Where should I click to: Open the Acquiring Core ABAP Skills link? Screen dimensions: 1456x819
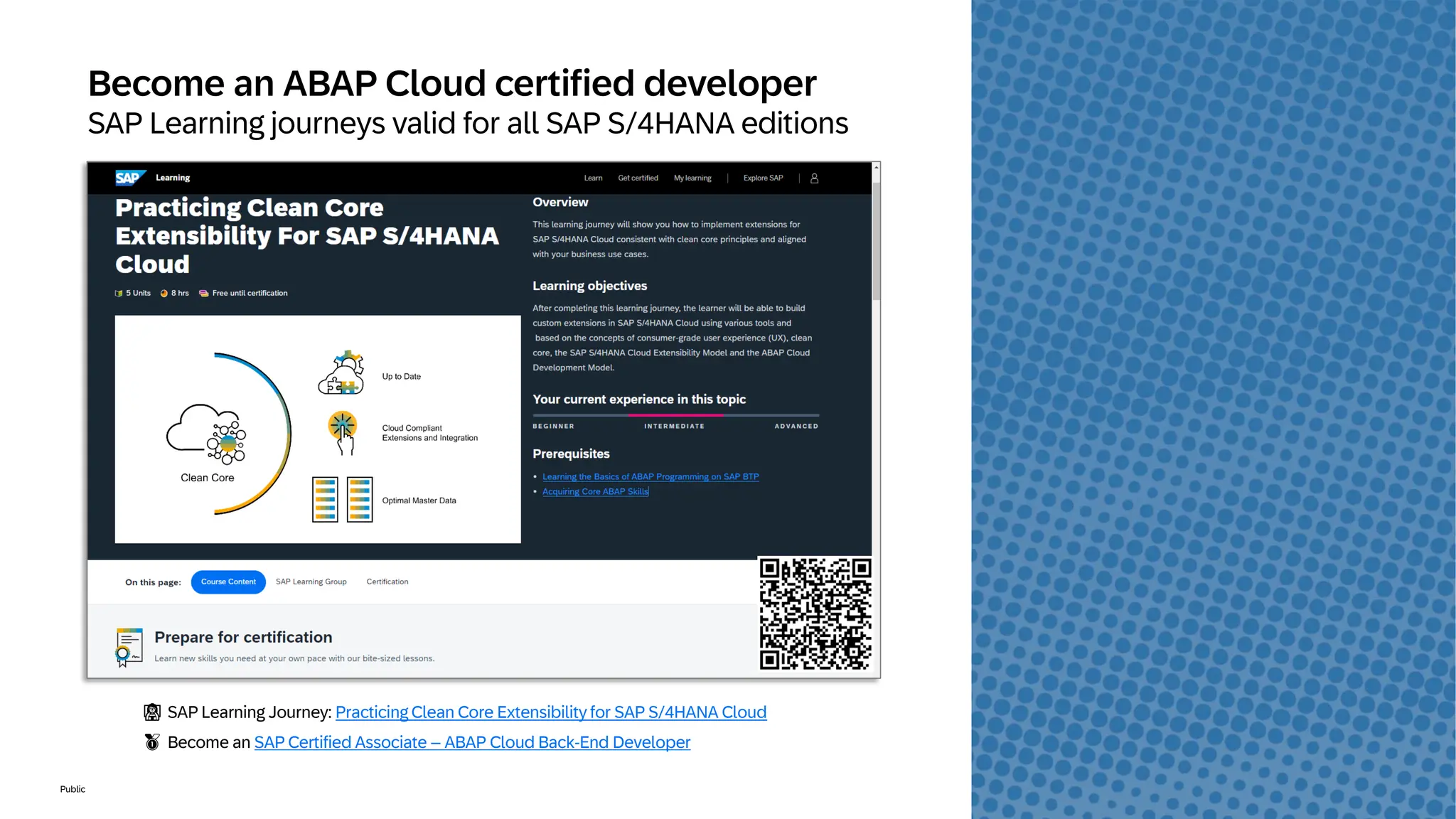point(596,491)
